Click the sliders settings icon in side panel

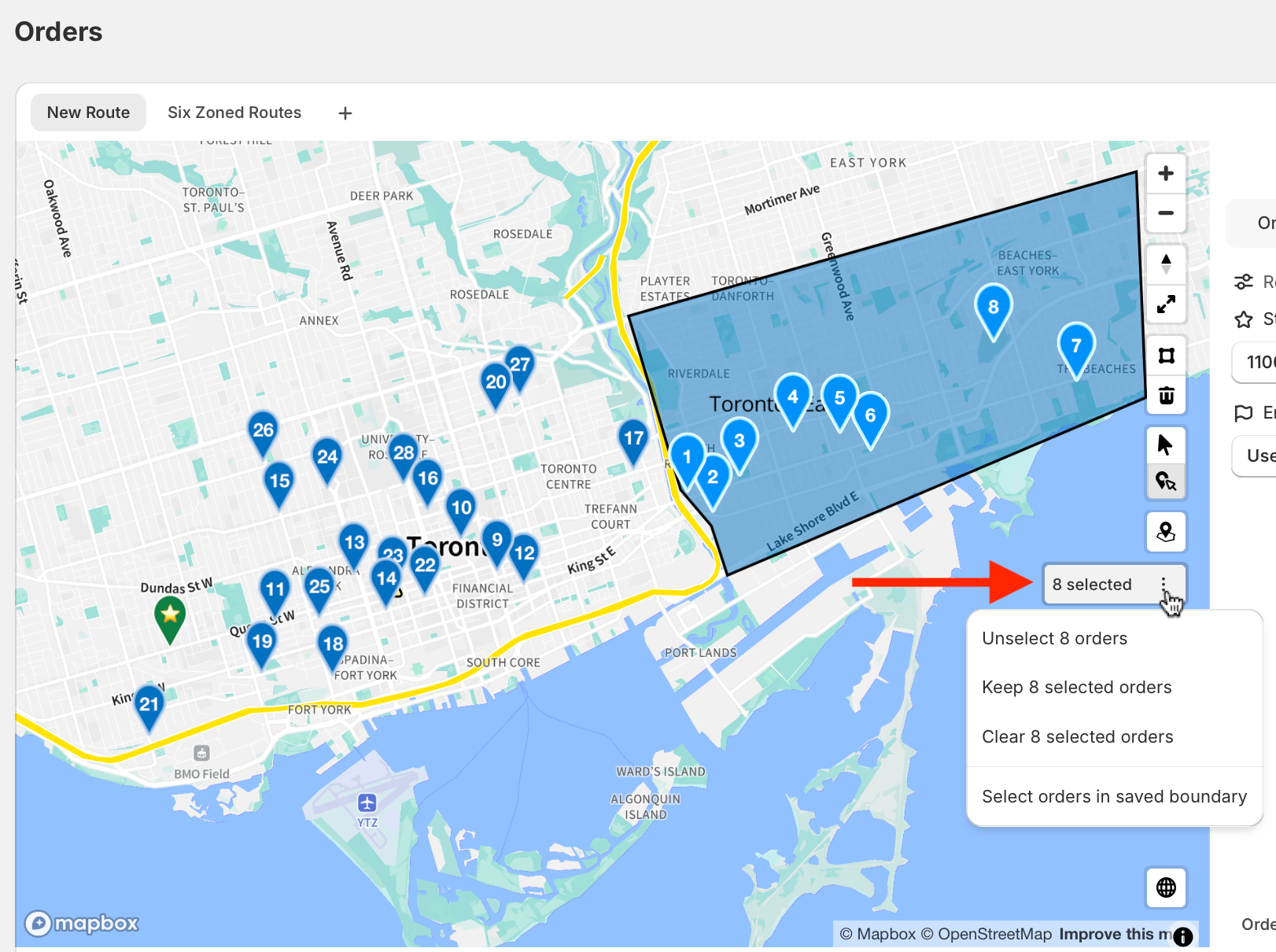1244,282
